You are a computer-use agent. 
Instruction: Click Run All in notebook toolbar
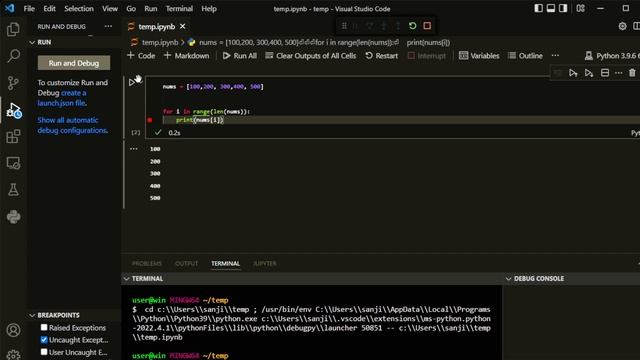[x=240, y=56]
